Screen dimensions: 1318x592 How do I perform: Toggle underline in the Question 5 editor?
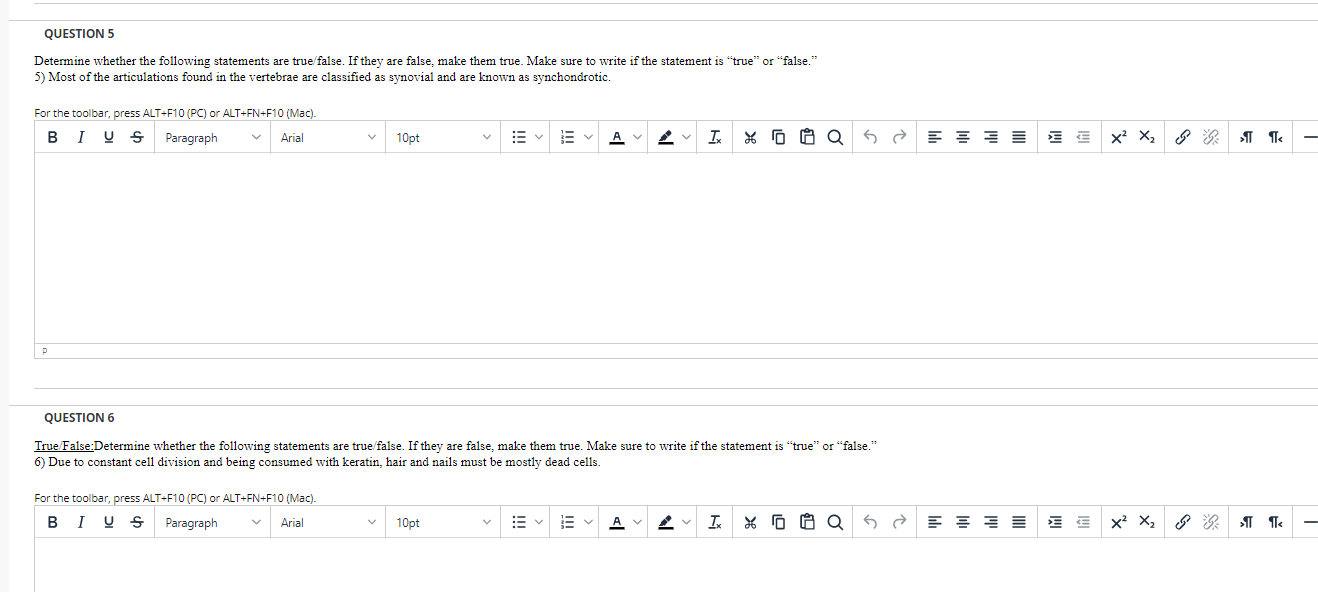(x=108, y=138)
